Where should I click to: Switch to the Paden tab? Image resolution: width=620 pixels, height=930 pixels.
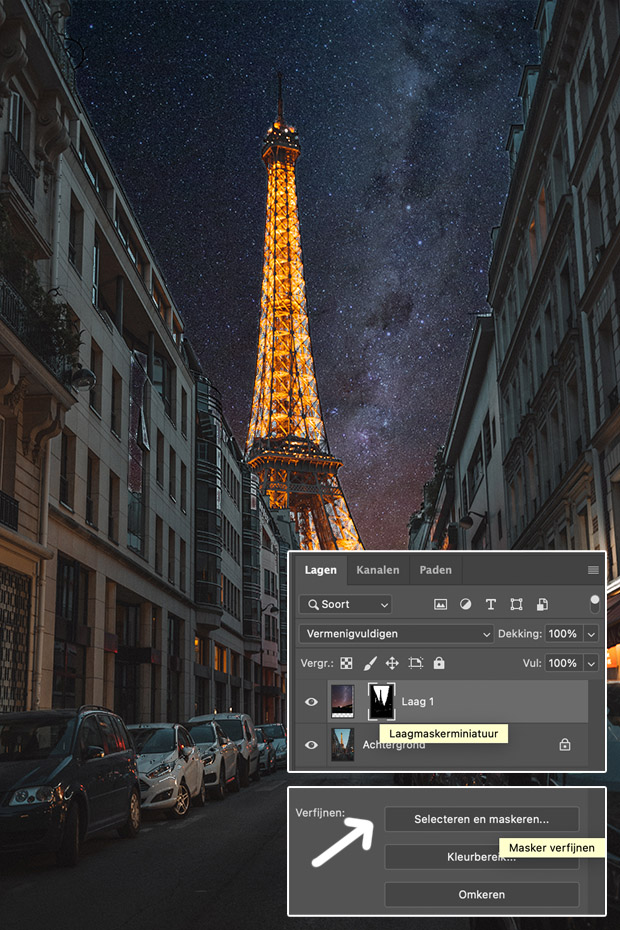[x=435, y=570]
